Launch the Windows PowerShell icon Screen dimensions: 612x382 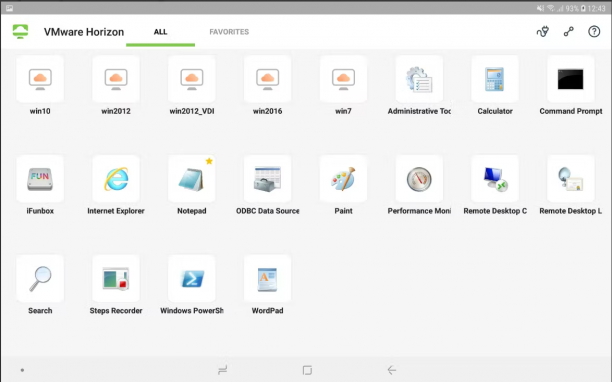[x=192, y=278]
